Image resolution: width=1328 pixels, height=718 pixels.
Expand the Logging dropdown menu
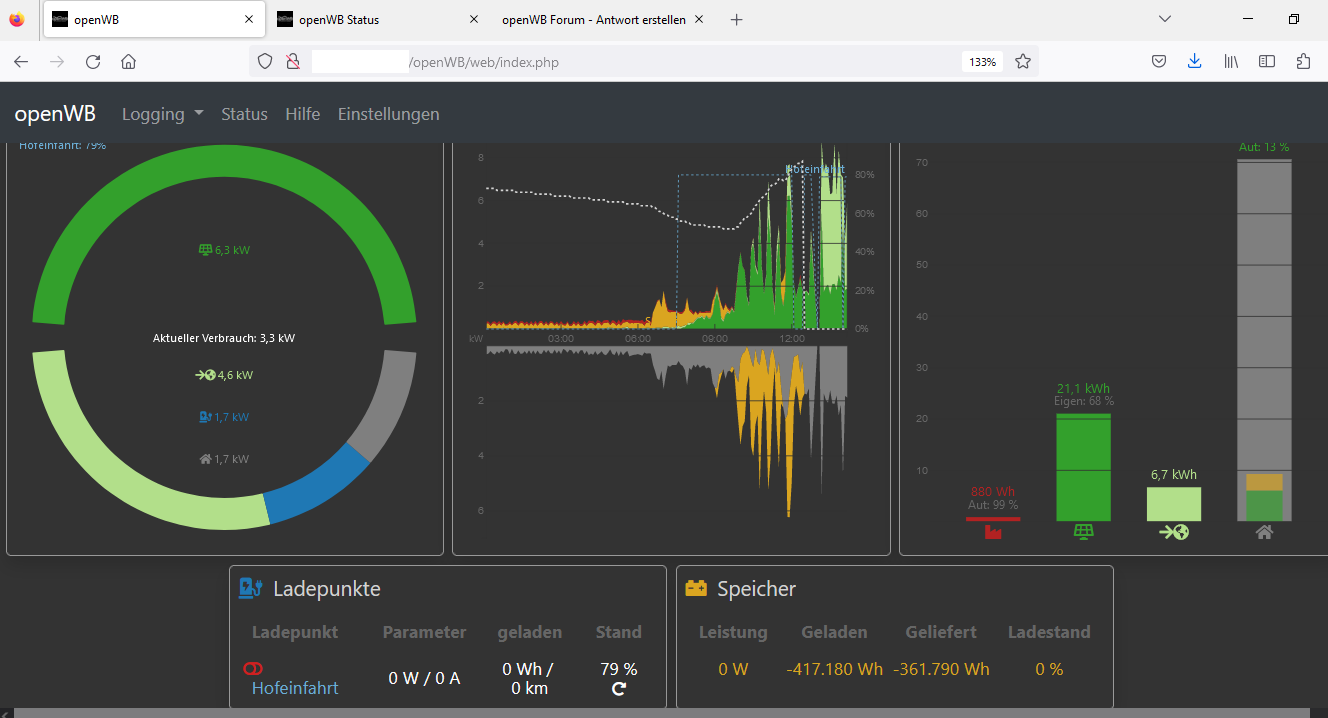162,114
